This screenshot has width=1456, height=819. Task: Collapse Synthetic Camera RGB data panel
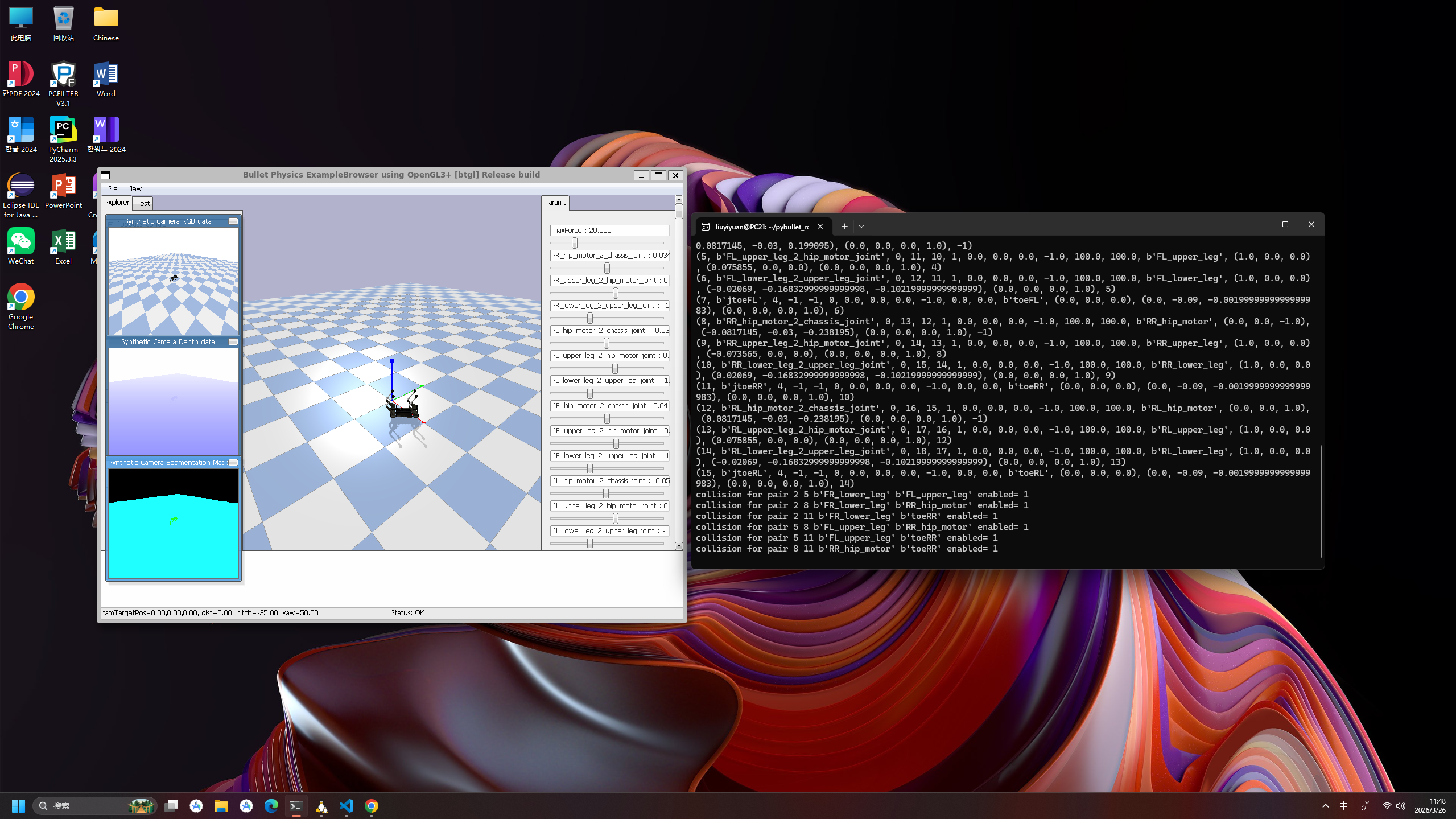[233, 221]
